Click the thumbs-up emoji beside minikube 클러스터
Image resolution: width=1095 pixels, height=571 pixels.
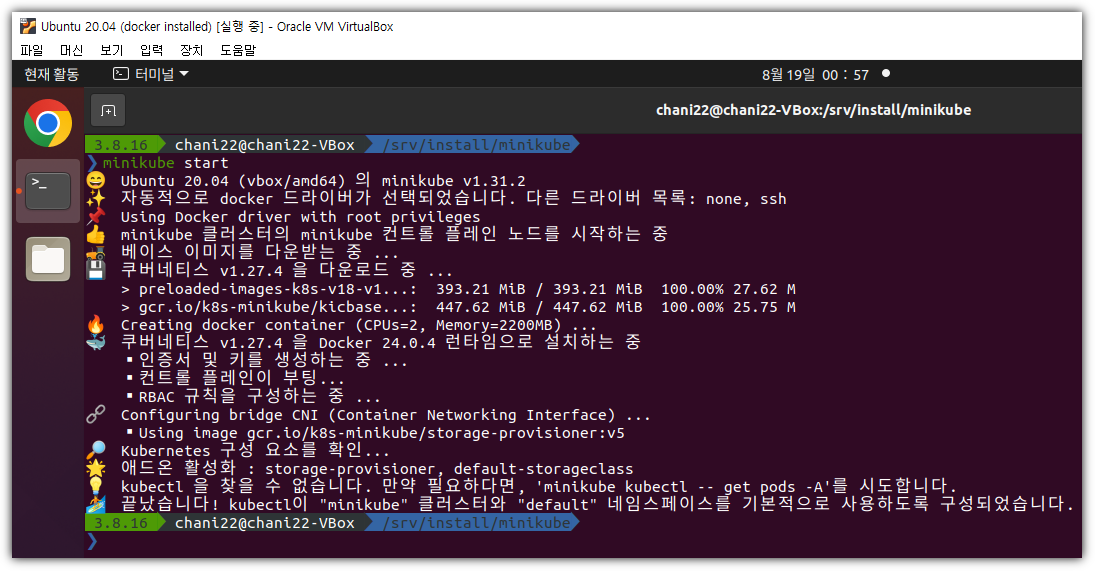(x=96, y=235)
